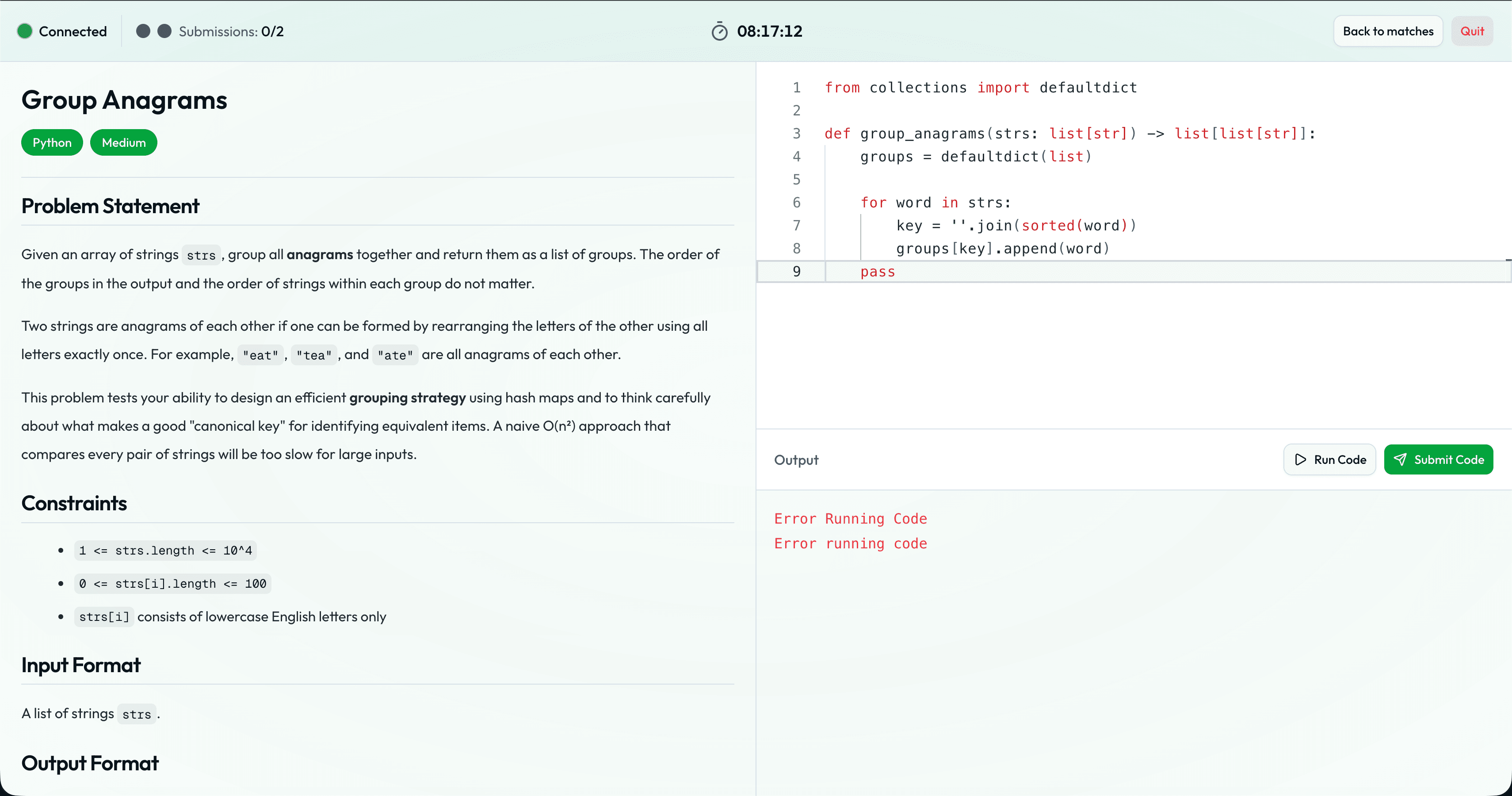This screenshot has height=796, width=1512.
Task: Click the green Connected status indicator
Action: 25,31
